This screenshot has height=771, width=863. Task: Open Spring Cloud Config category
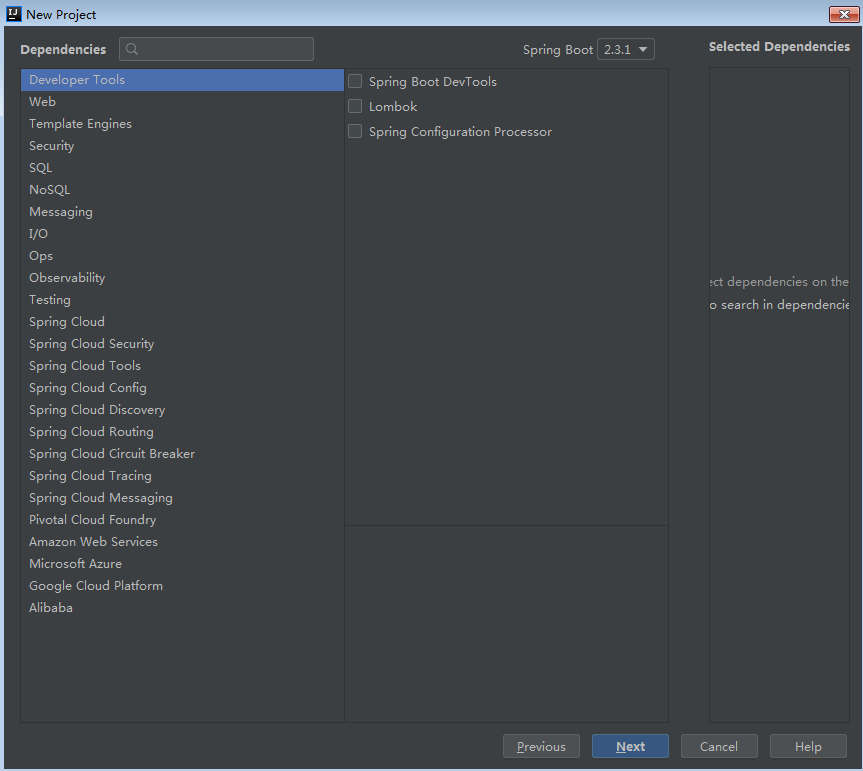click(182, 388)
